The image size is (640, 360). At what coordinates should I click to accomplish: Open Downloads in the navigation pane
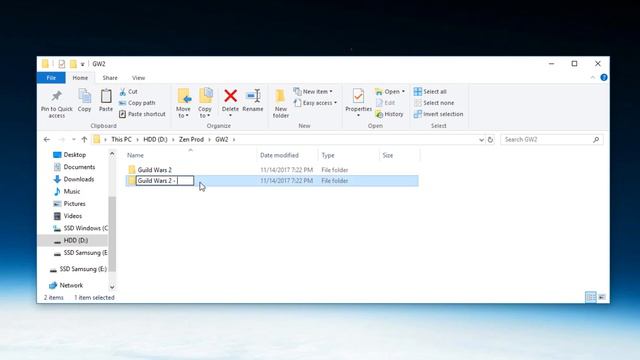[74, 179]
